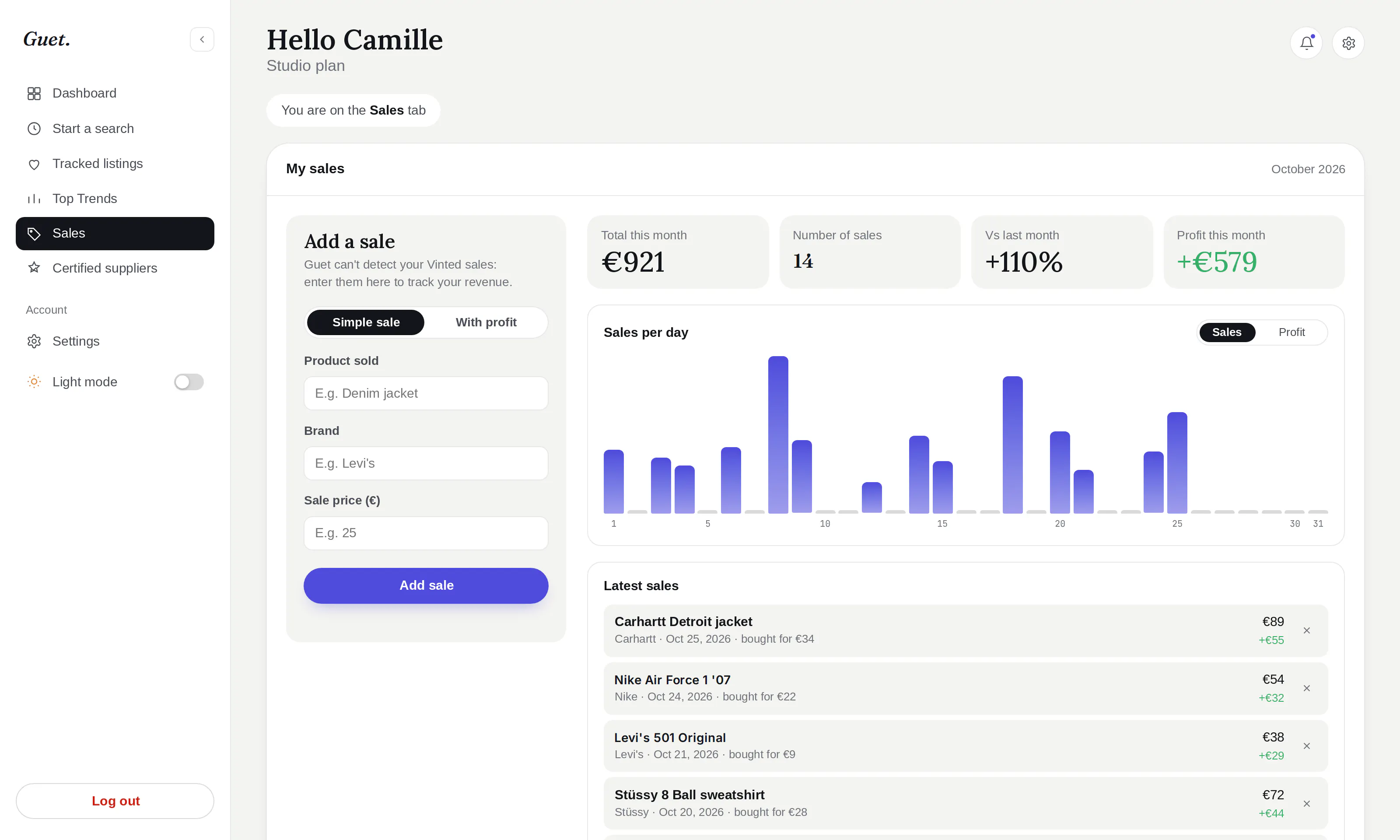Click the Tracked listings heart icon

[x=34, y=164]
